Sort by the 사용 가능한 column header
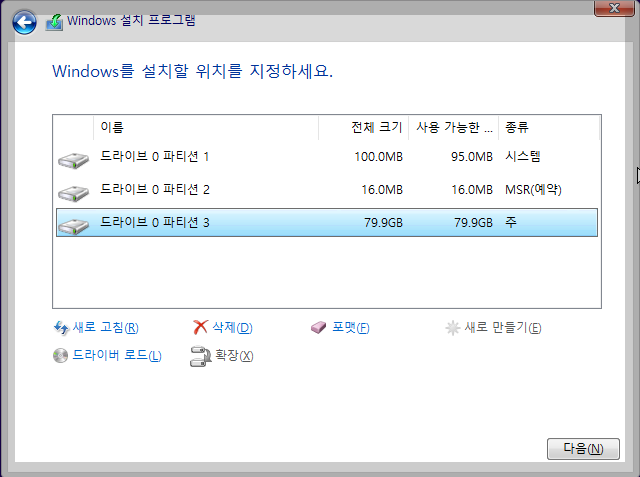Screen dimensions: 640x477 coord(453,128)
